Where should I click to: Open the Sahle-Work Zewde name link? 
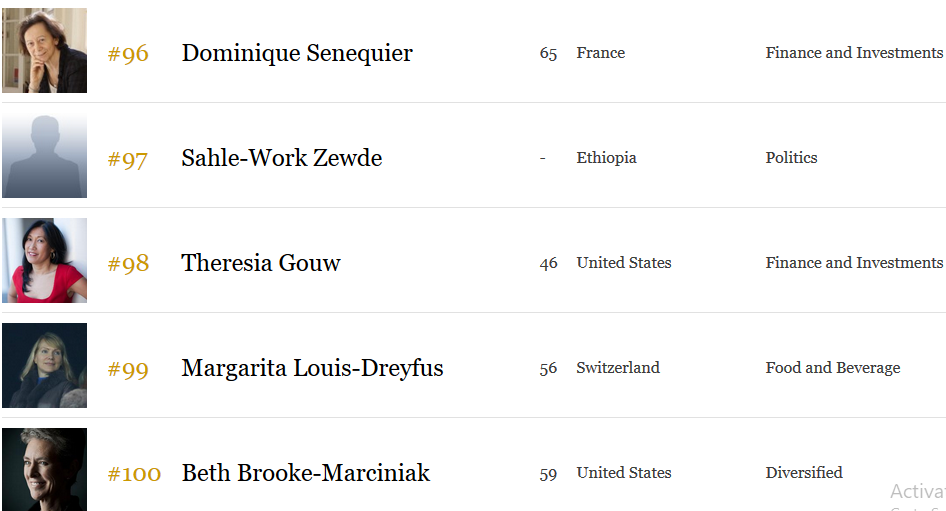(x=282, y=158)
